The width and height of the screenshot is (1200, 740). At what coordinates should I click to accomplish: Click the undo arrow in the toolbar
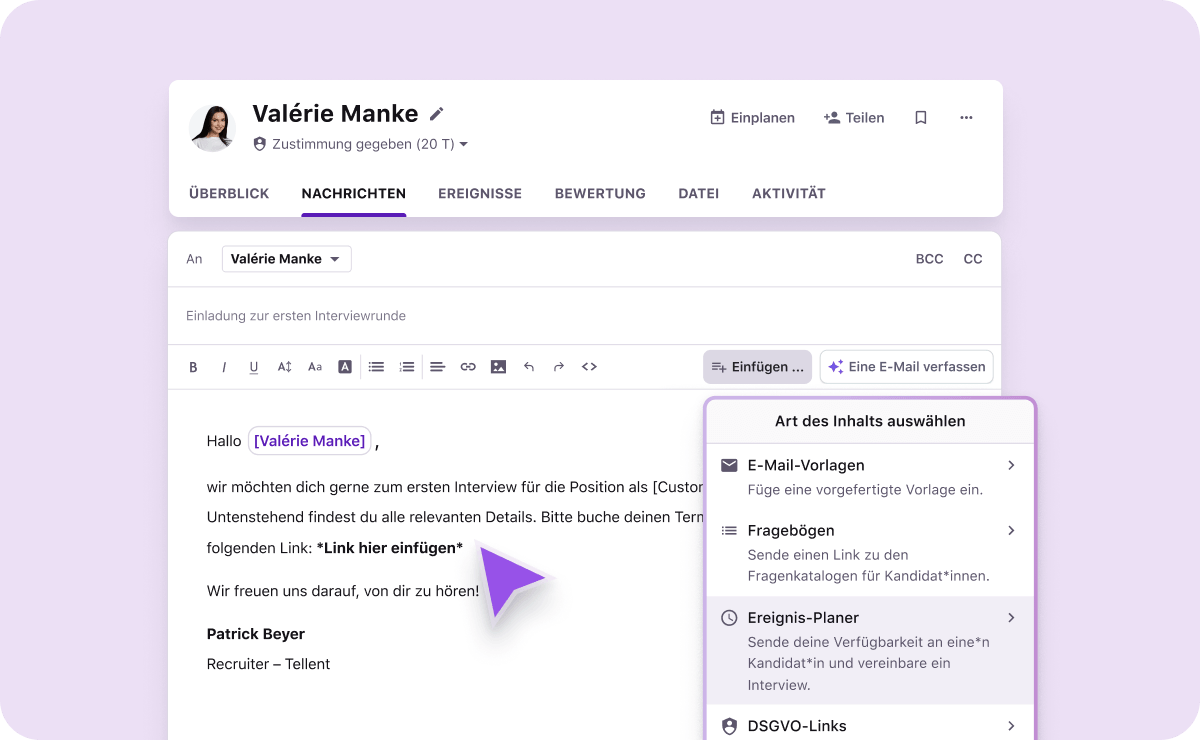(529, 367)
